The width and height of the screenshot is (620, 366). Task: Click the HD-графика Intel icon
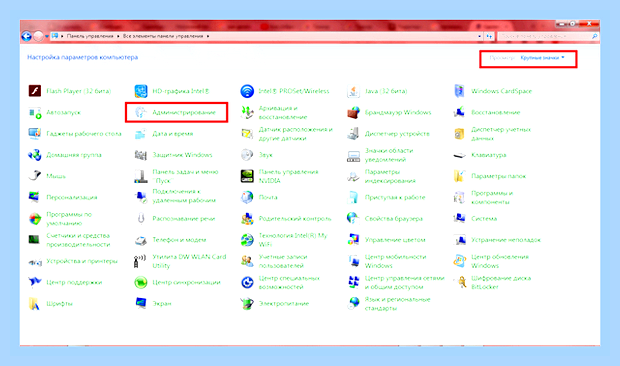[141, 91]
